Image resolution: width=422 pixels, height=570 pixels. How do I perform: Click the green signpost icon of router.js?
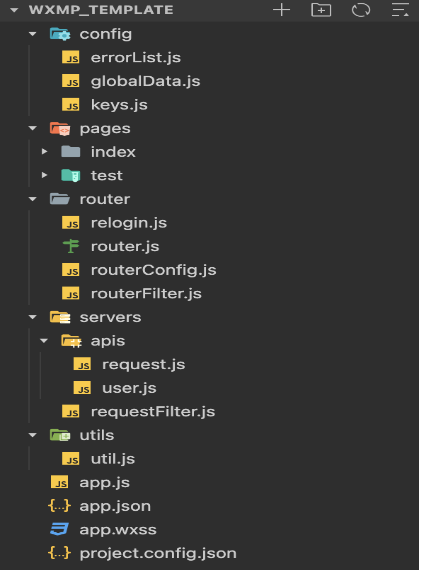(71, 246)
